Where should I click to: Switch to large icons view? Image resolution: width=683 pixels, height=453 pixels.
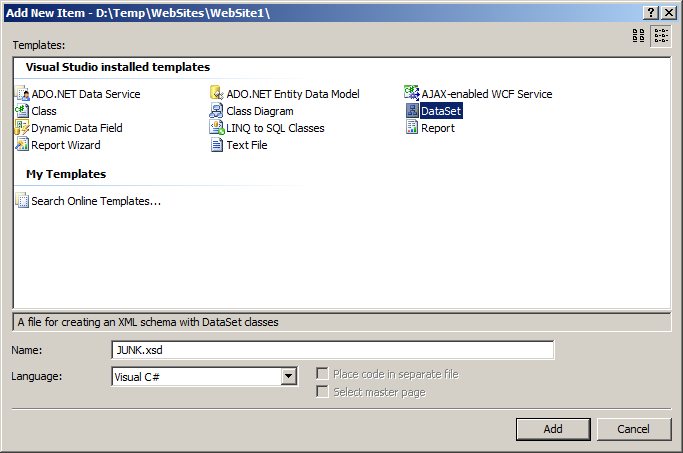pyautogui.click(x=639, y=36)
